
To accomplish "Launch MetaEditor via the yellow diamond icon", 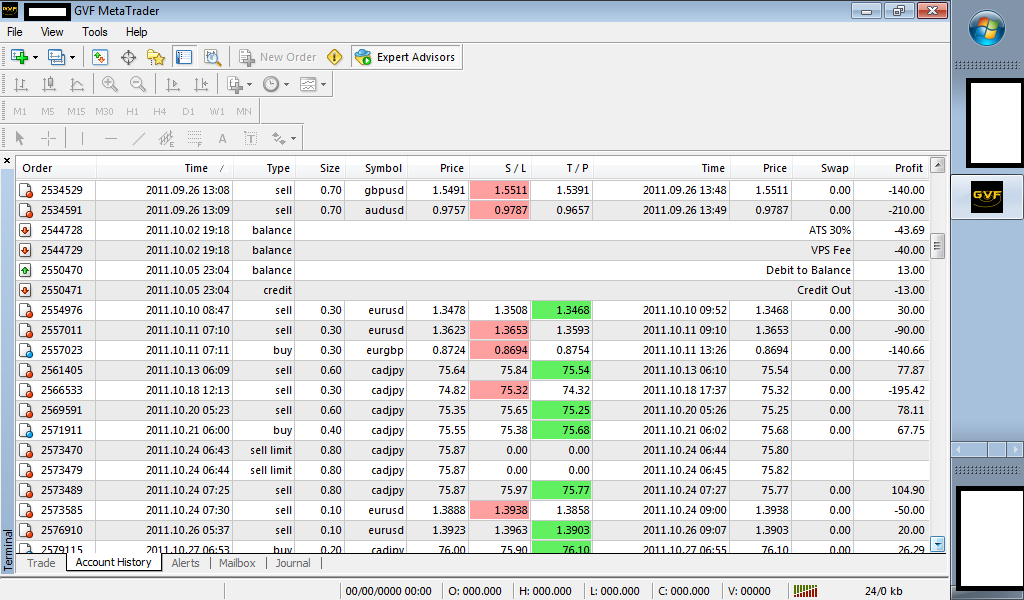I will coord(334,57).
